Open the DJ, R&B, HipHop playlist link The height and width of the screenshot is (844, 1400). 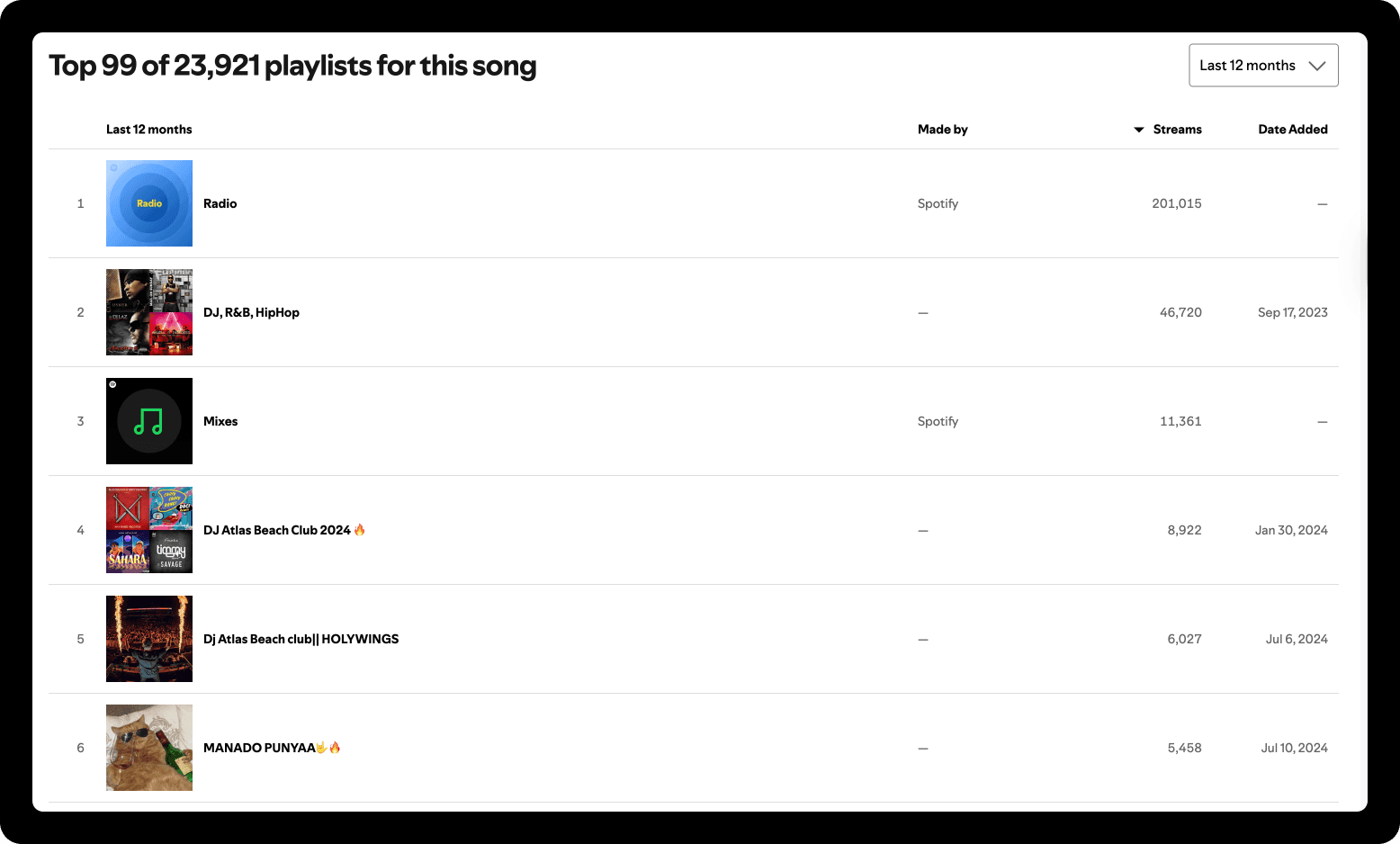(251, 312)
